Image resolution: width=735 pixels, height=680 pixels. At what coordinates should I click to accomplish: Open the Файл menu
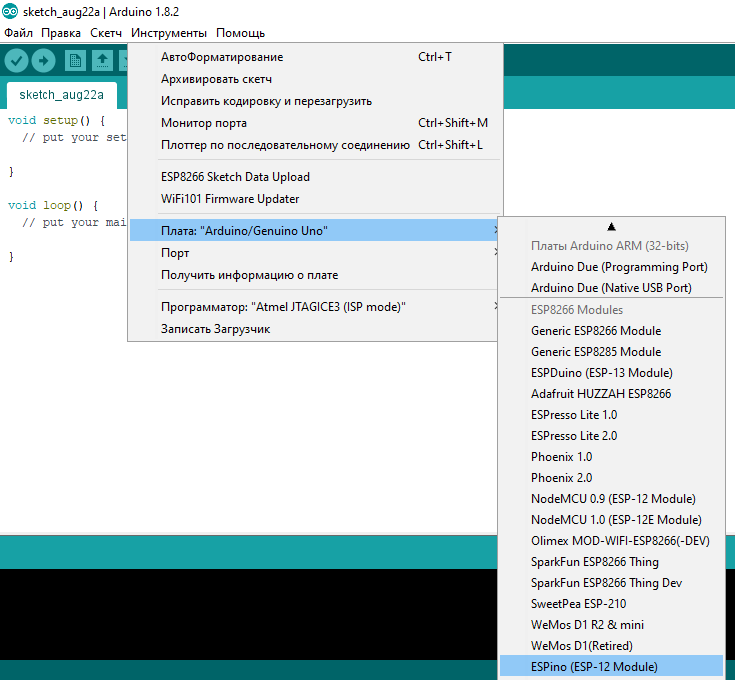point(18,33)
